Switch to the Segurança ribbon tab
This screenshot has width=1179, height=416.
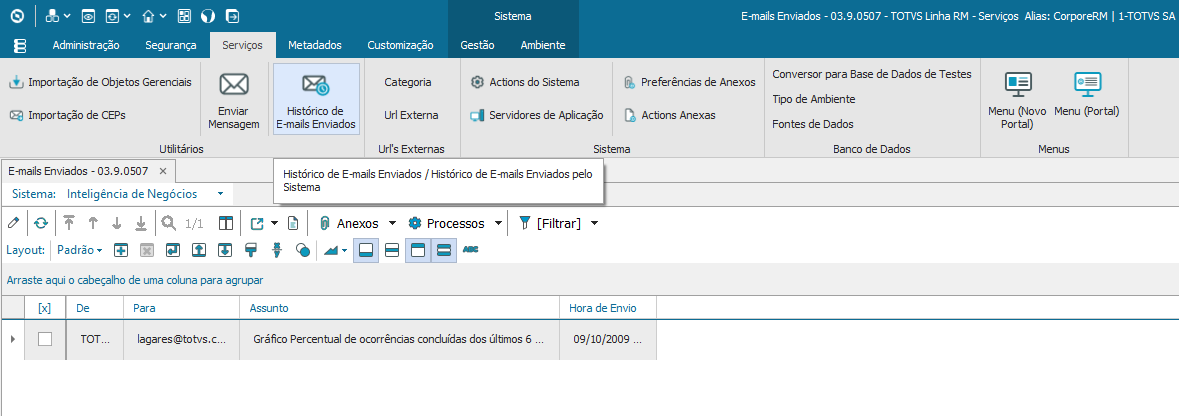pyautogui.click(x=171, y=45)
